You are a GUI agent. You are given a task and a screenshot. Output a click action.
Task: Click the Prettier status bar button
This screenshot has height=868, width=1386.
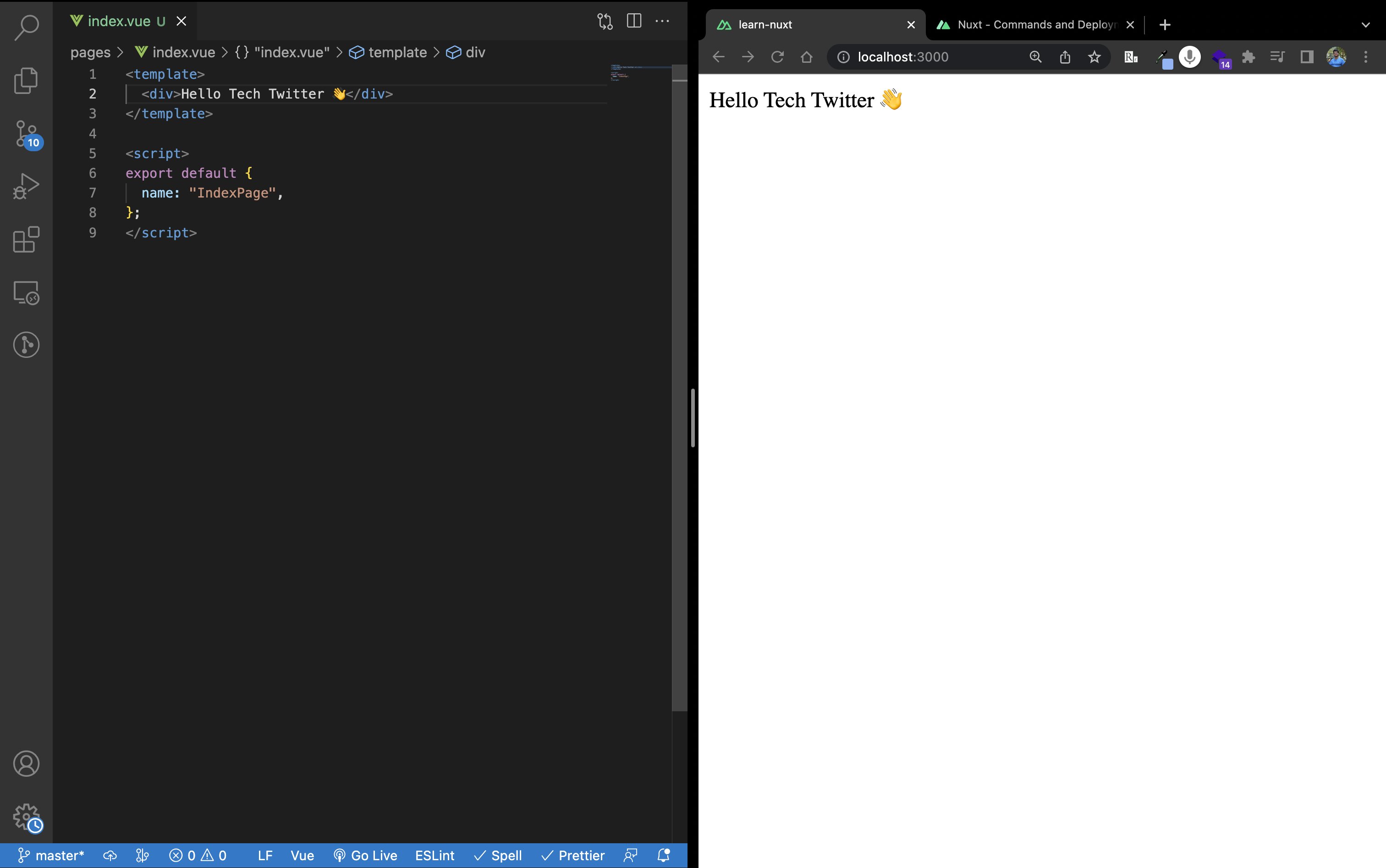point(573,855)
